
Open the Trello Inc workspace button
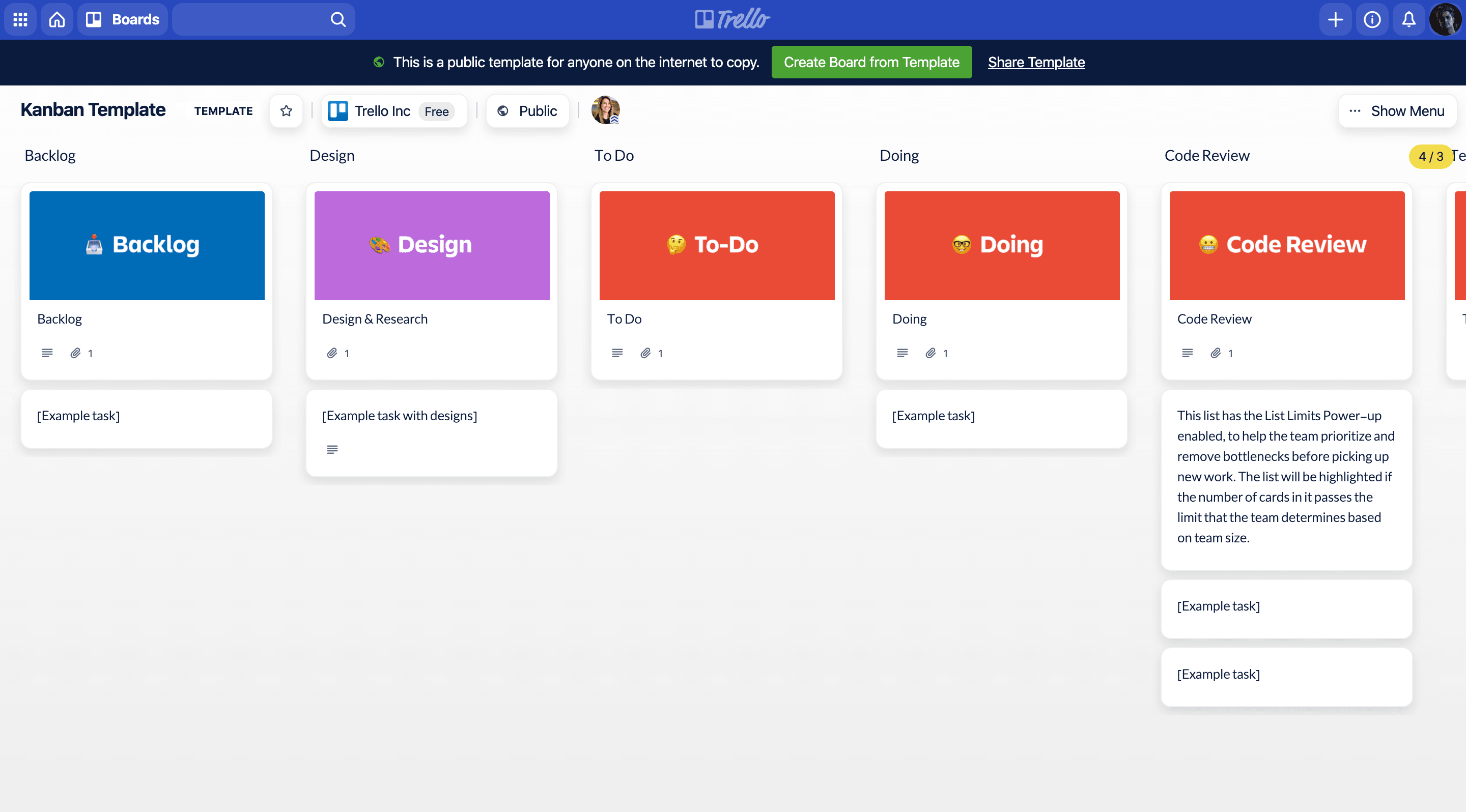[394, 111]
